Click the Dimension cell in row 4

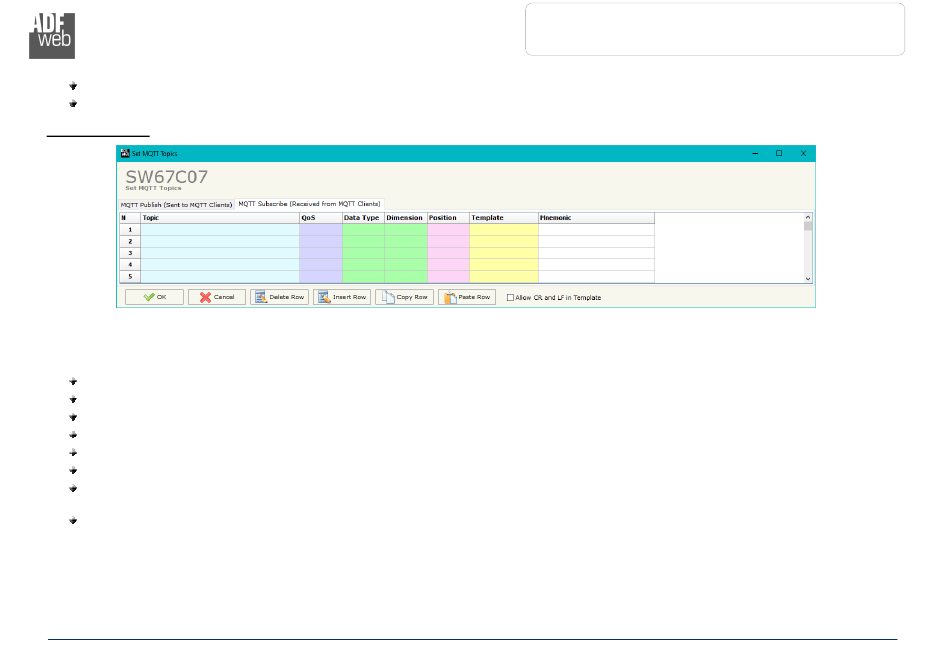(x=405, y=265)
